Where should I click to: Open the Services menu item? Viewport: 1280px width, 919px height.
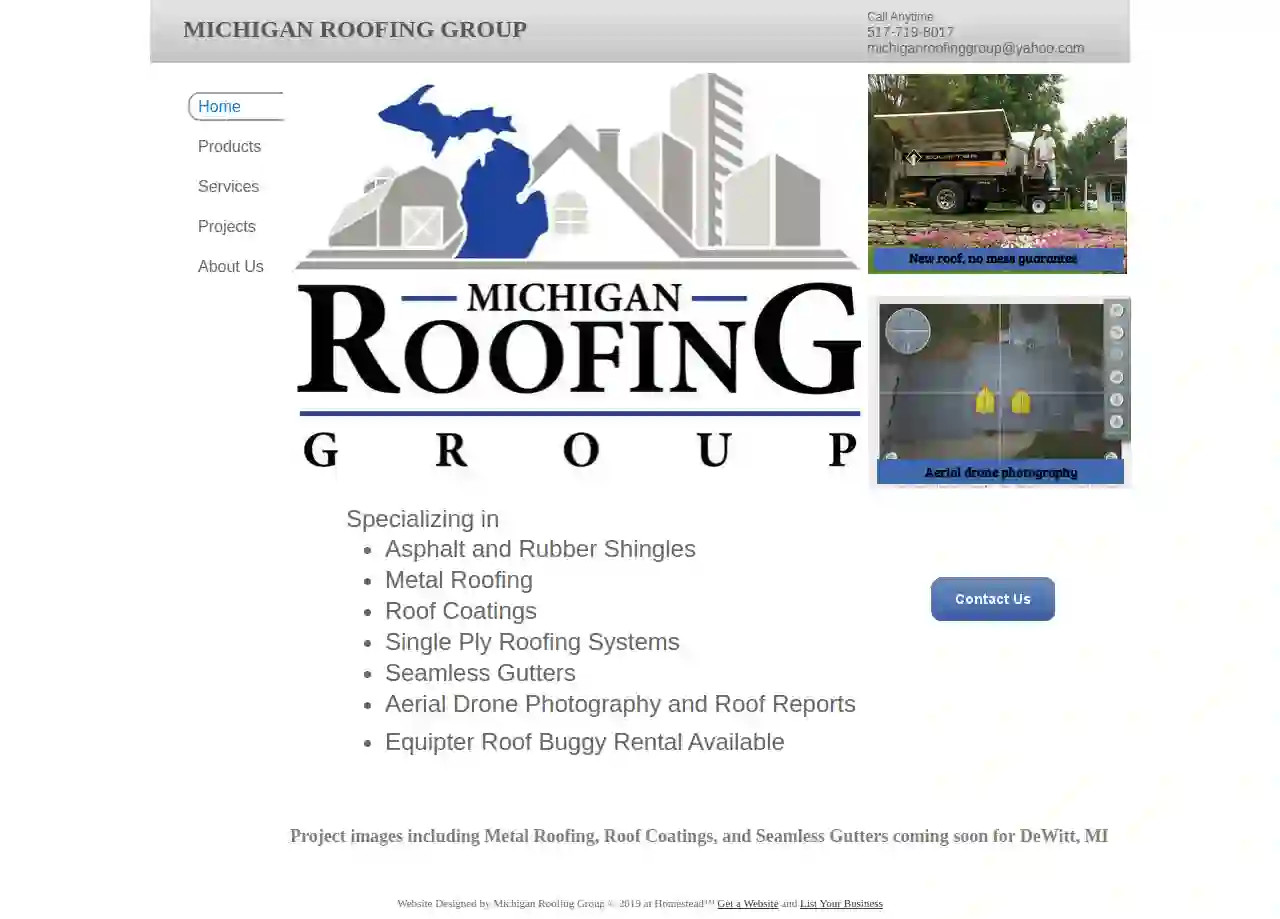pos(228,187)
